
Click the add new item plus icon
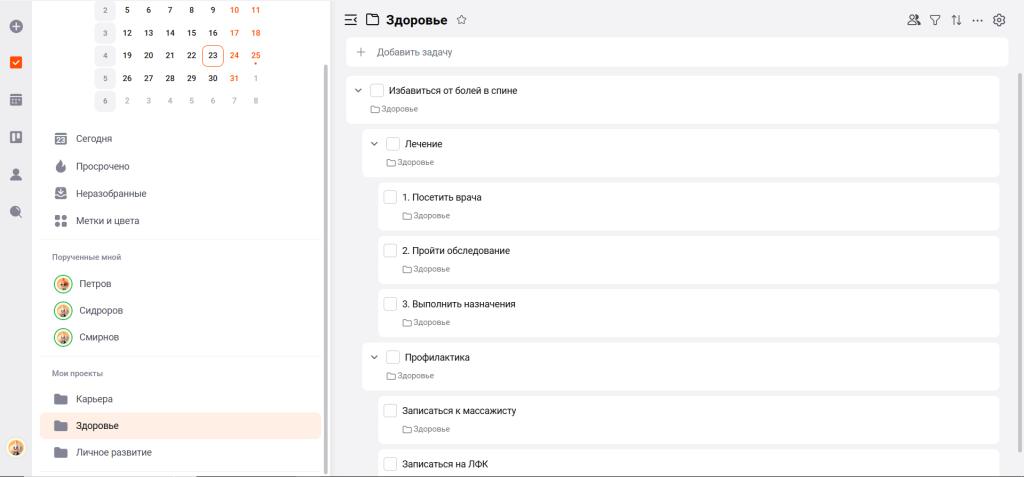[16, 25]
